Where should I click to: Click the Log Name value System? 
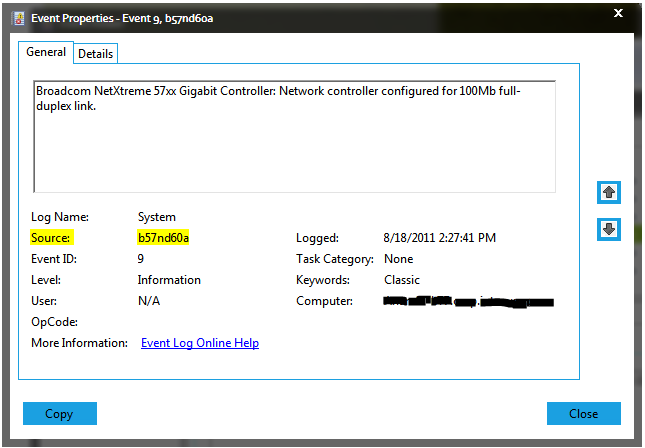tap(156, 217)
